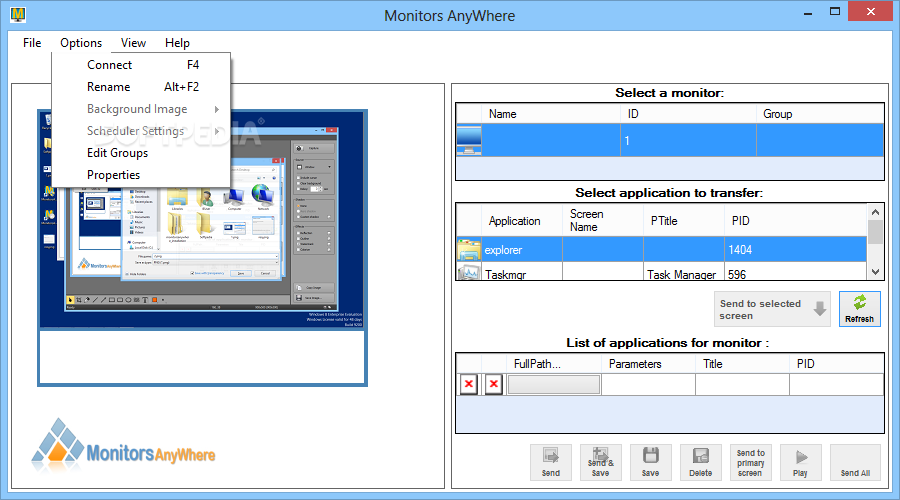Choose Rename from the Options menu
Image resolution: width=900 pixels, height=500 pixels.
[x=141, y=87]
